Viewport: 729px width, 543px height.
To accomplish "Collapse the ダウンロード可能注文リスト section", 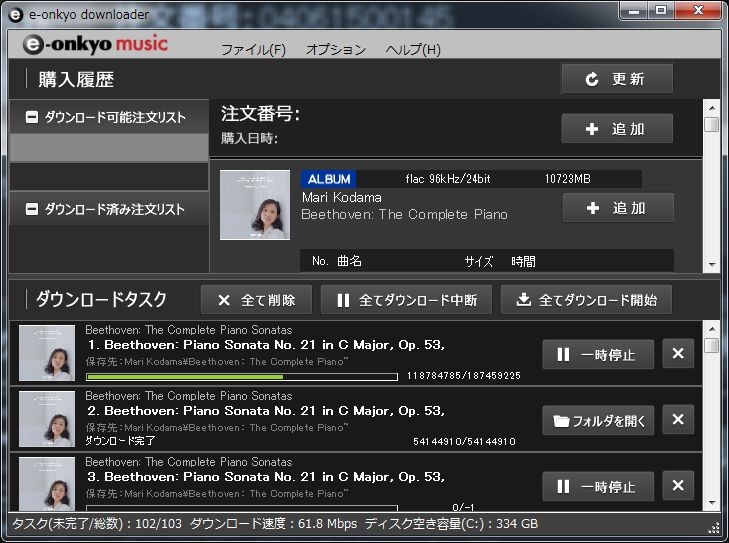I will [x=32, y=117].
